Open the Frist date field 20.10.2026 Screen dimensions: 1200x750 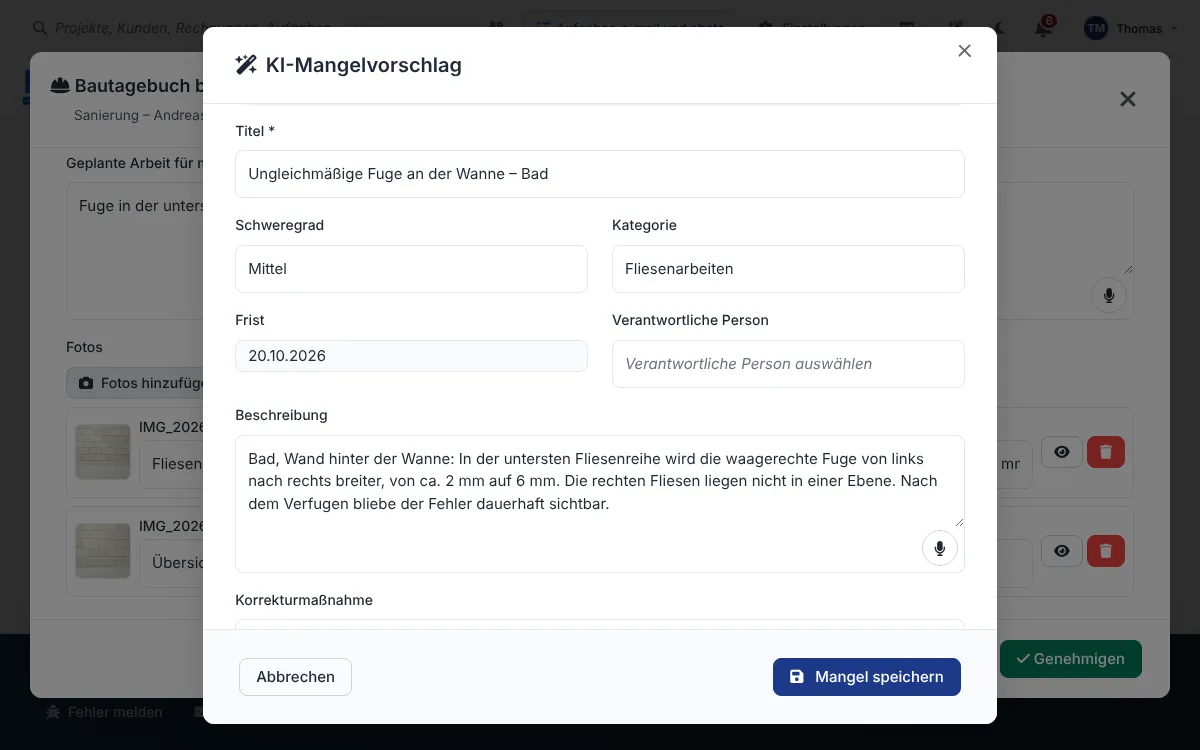point(411,356)
